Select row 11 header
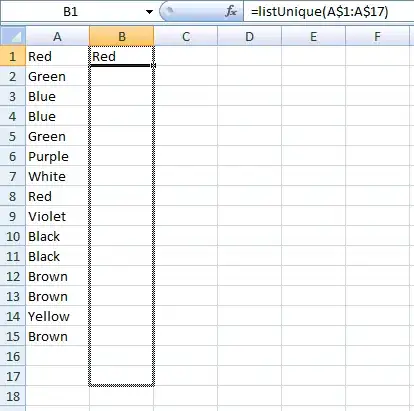414x411 pixels. click(x=13, y=256)
